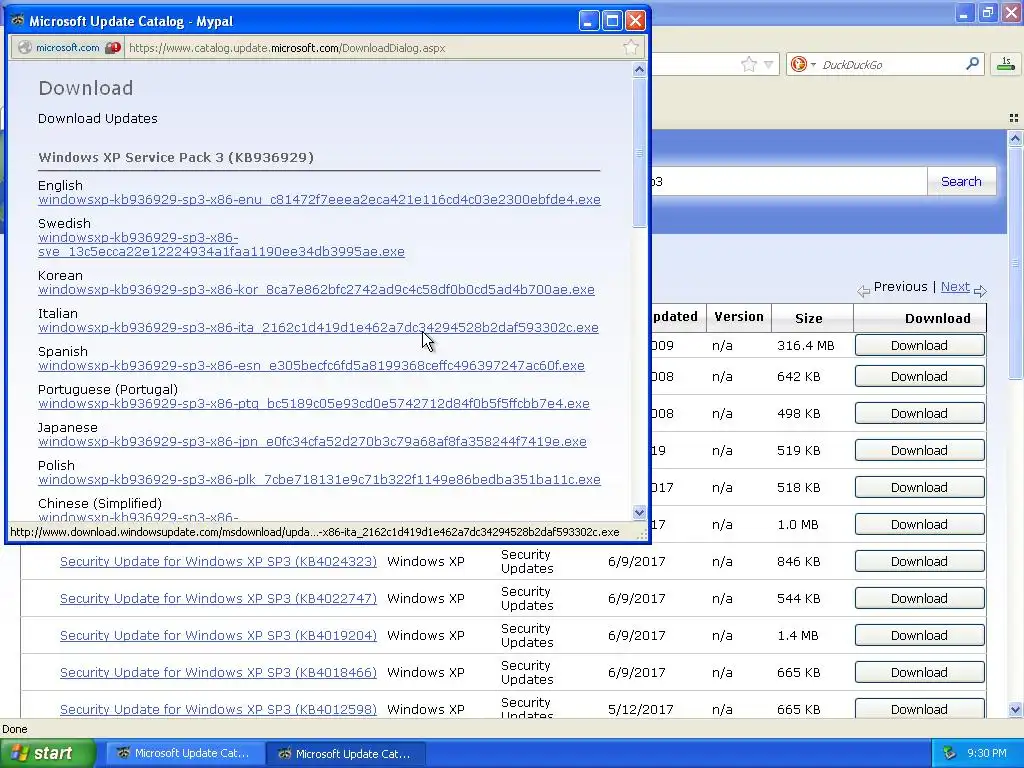Click the red security warning badge next to microsoft.com

coord(113,47)
